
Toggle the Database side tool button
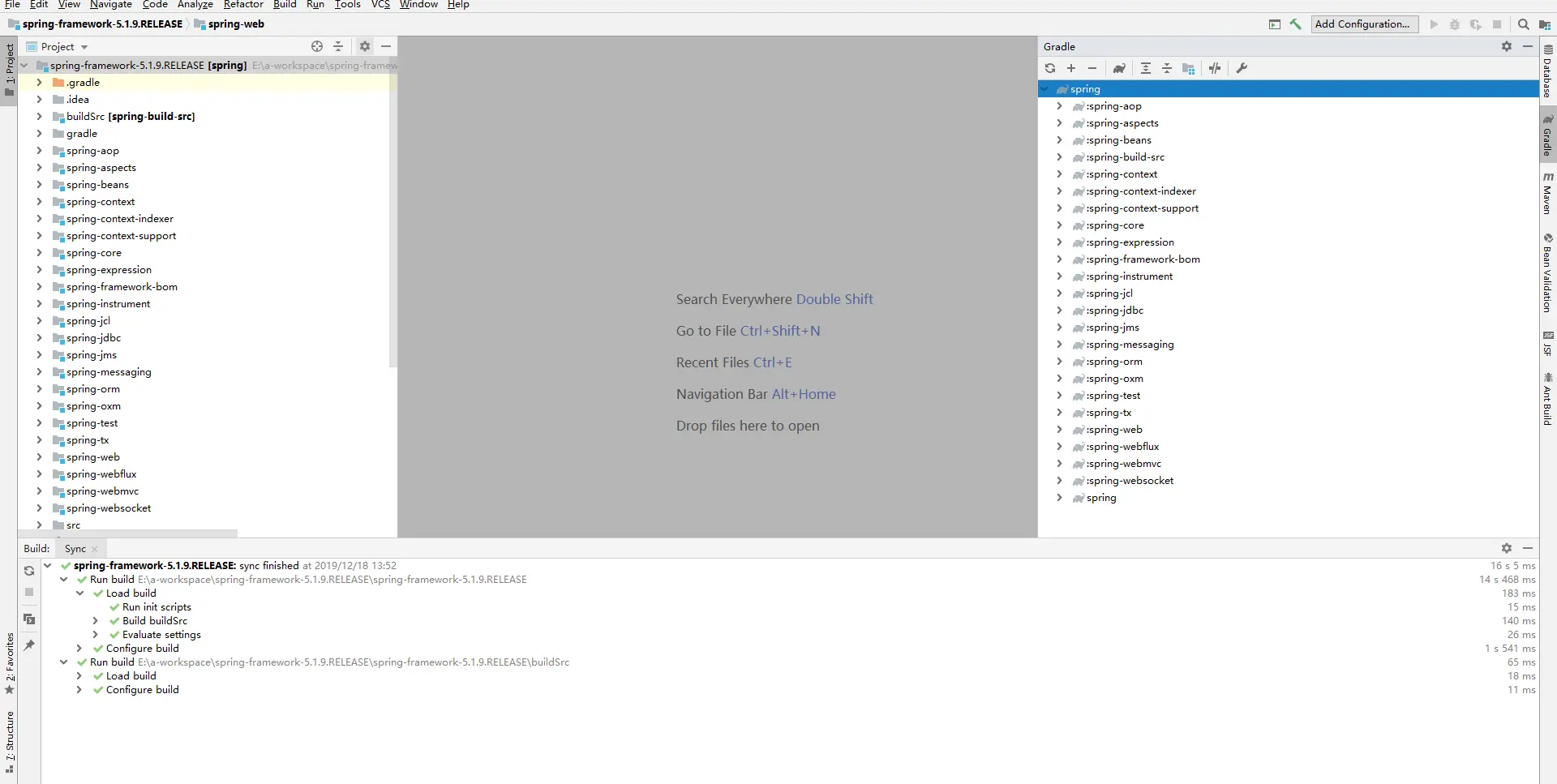(x=1548, y=71)
